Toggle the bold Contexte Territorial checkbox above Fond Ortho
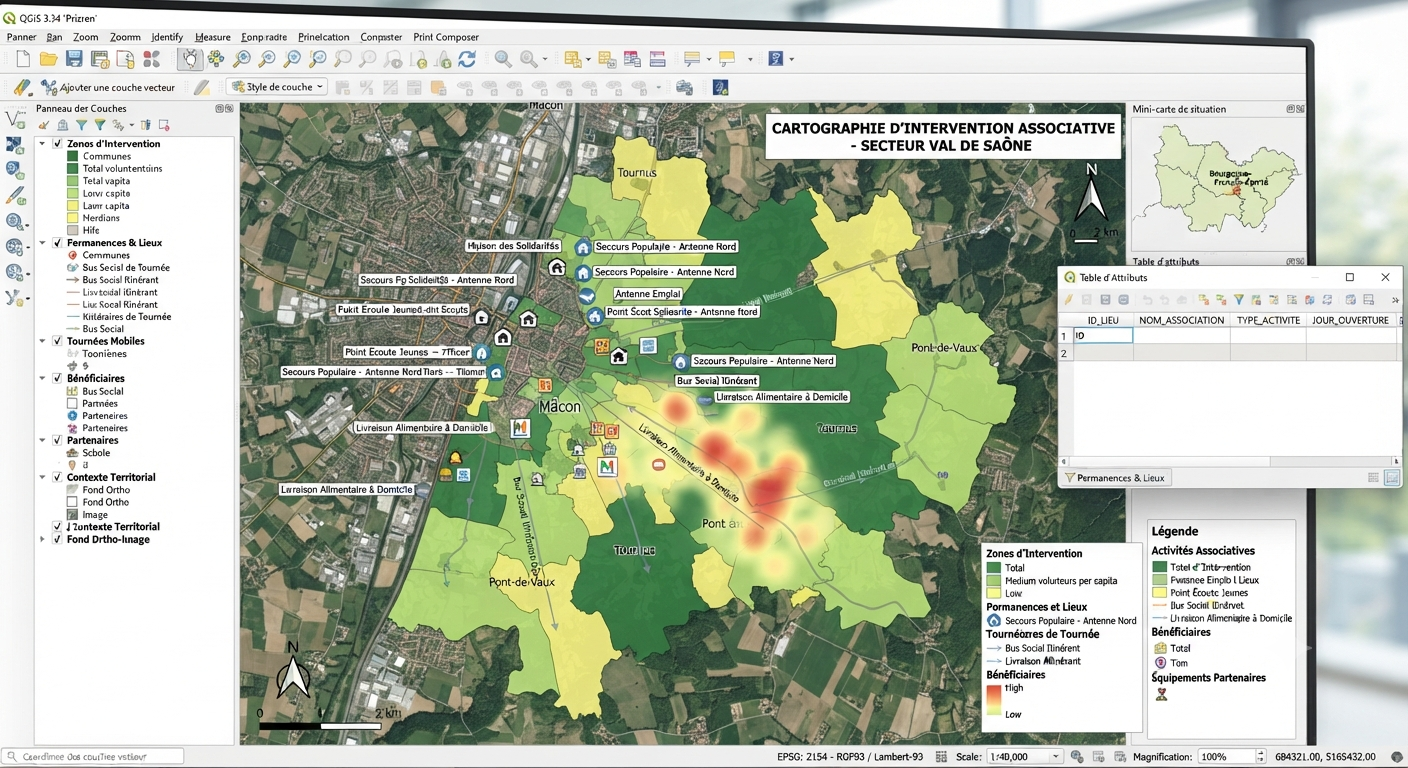1408x768 pixels. (x=57, y=478)
